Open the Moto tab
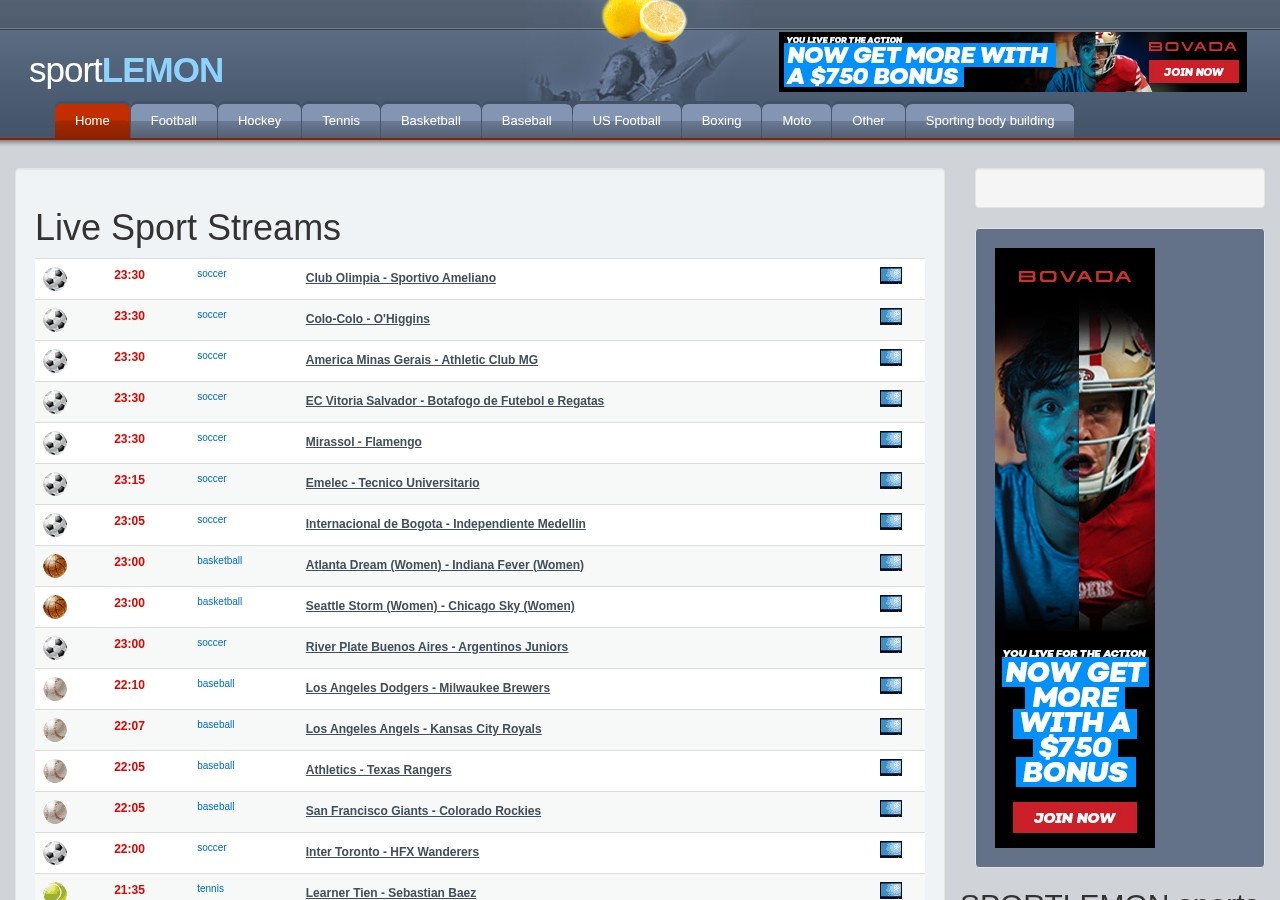This screenshot has height=900, width=1280. point(797,121)
